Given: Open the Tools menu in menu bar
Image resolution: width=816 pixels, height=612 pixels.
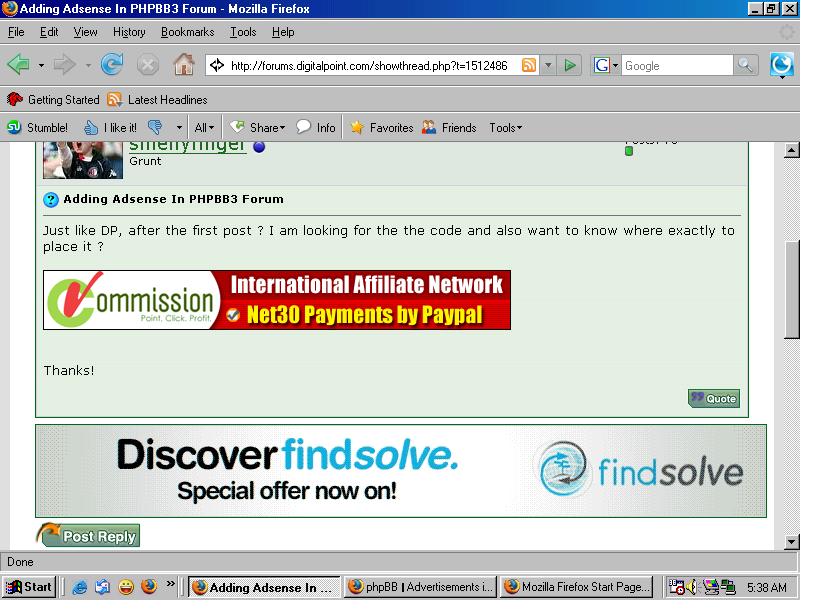Looking at the screenshot, I should (243, 32).
